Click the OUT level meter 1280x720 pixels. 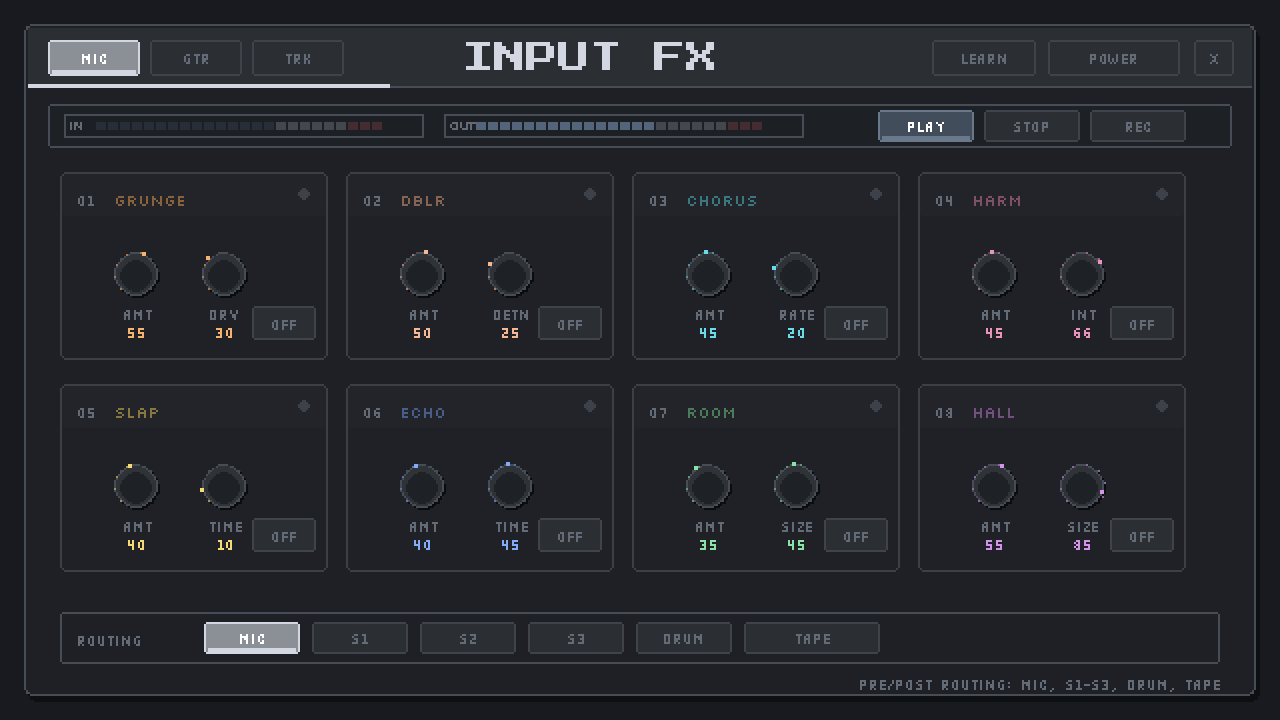point(624,126)
